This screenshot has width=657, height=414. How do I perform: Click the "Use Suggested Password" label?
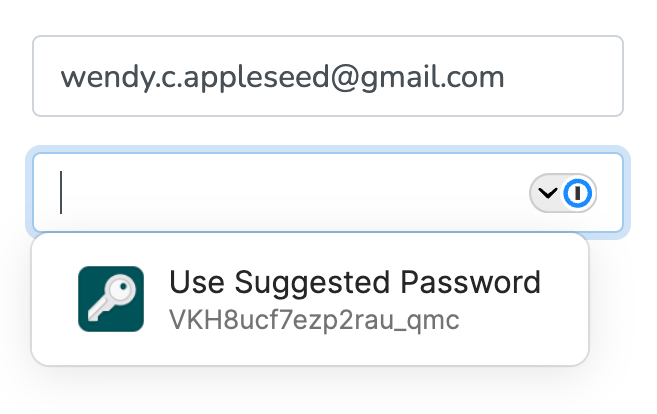pyautogui.click(x=355, y=283)
